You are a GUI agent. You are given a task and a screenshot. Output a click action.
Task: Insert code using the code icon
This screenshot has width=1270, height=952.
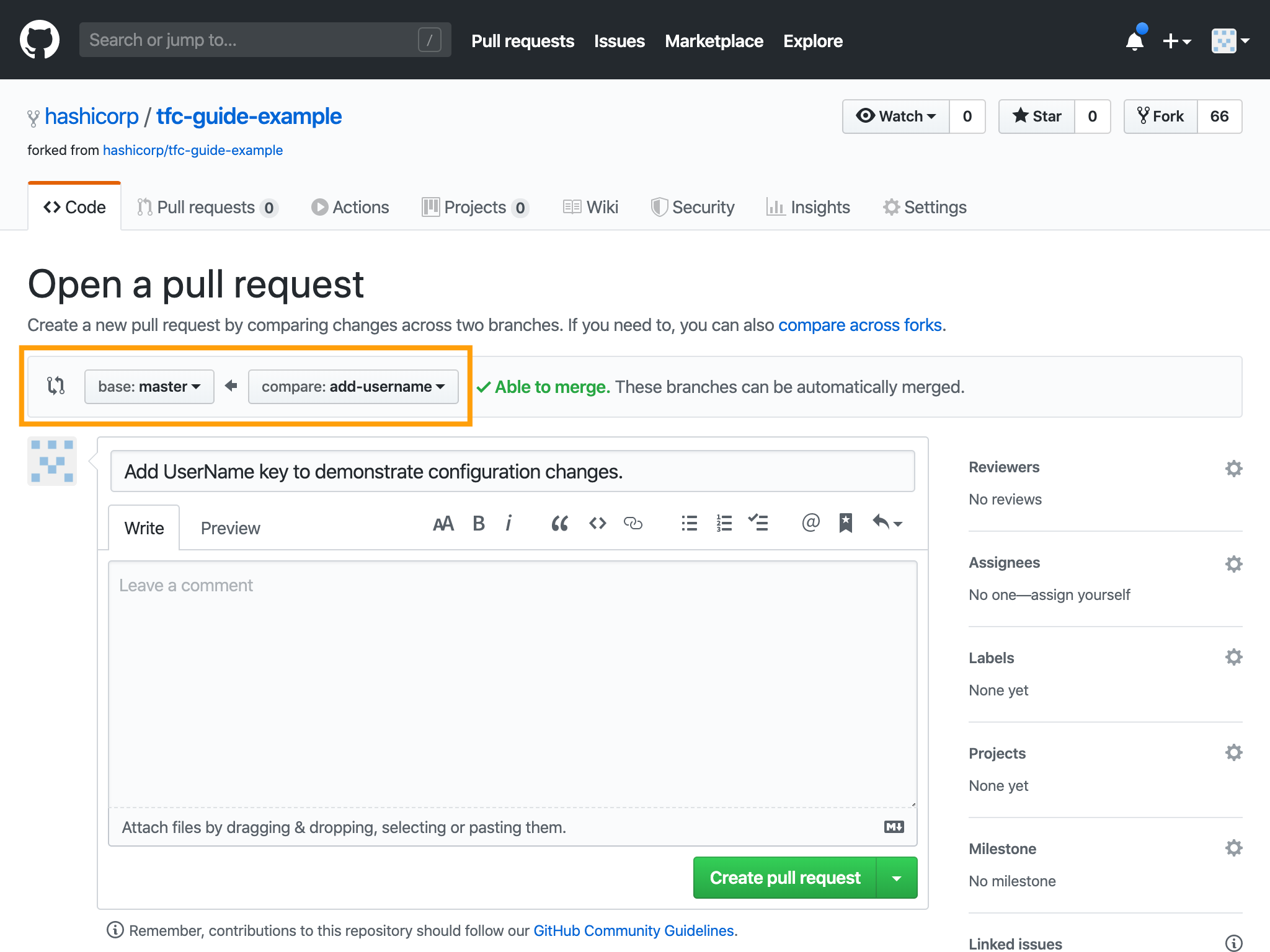pos(597,524)
